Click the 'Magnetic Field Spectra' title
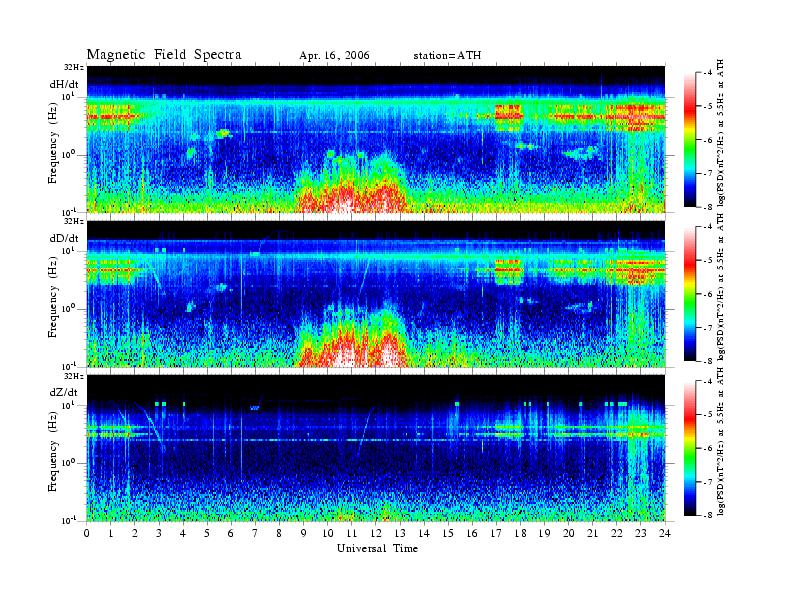792x612 pixels. (x=164, y=55)
